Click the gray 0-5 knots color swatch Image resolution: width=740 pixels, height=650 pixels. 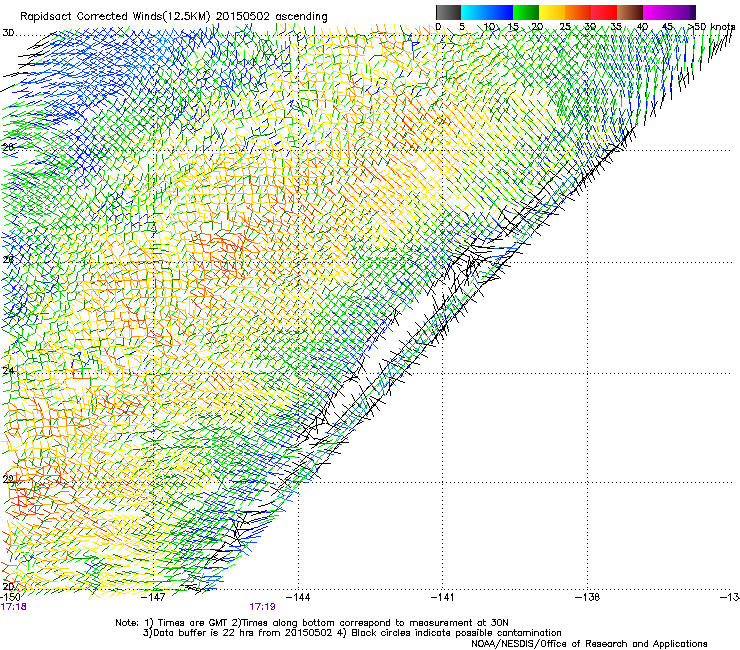448,12
